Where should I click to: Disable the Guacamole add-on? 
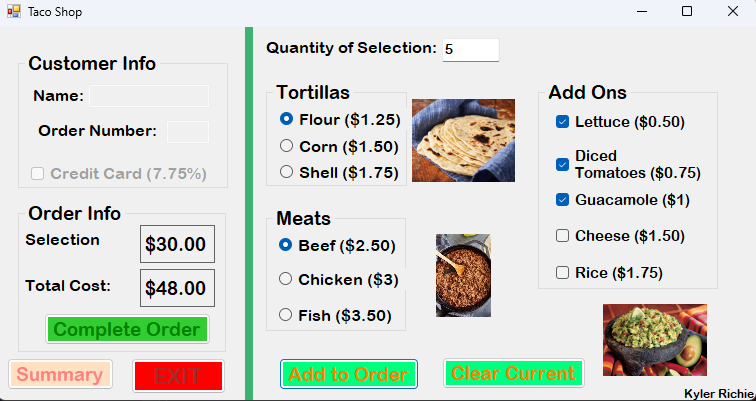point(563,200)
